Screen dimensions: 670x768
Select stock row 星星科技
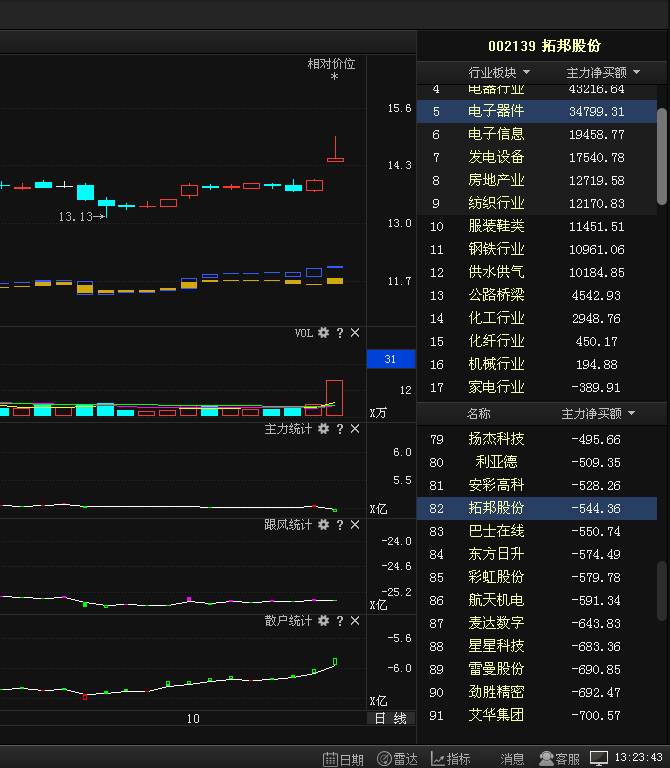tap(537, 647)
